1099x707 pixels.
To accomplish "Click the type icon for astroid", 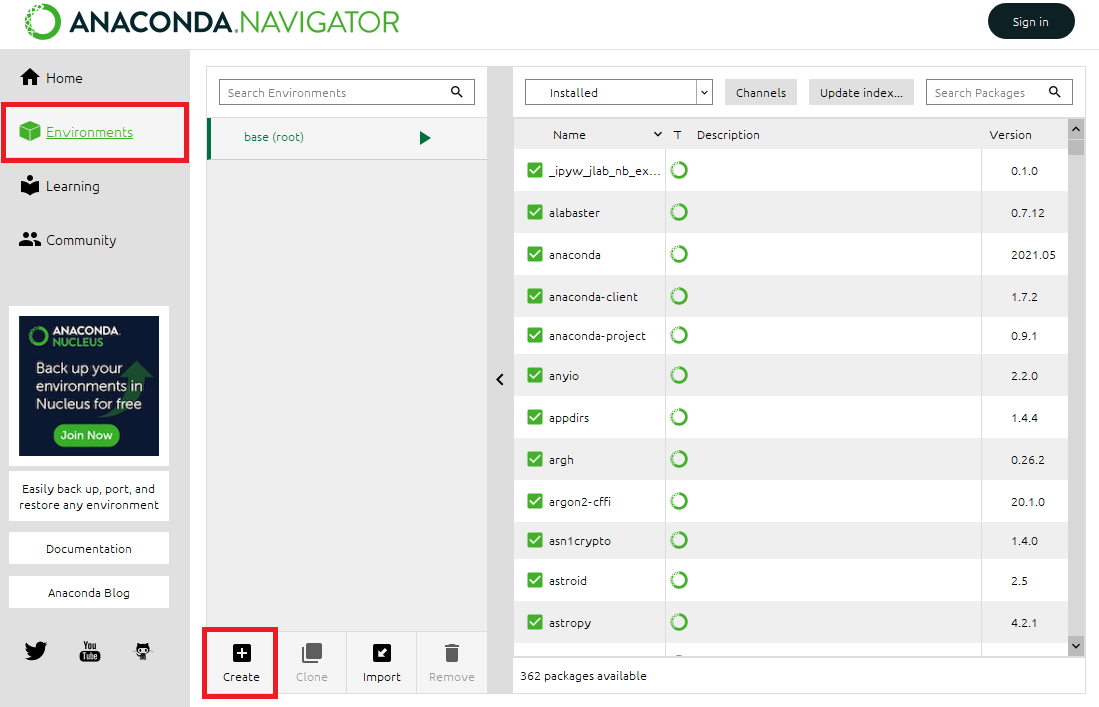I will point(678,580).
